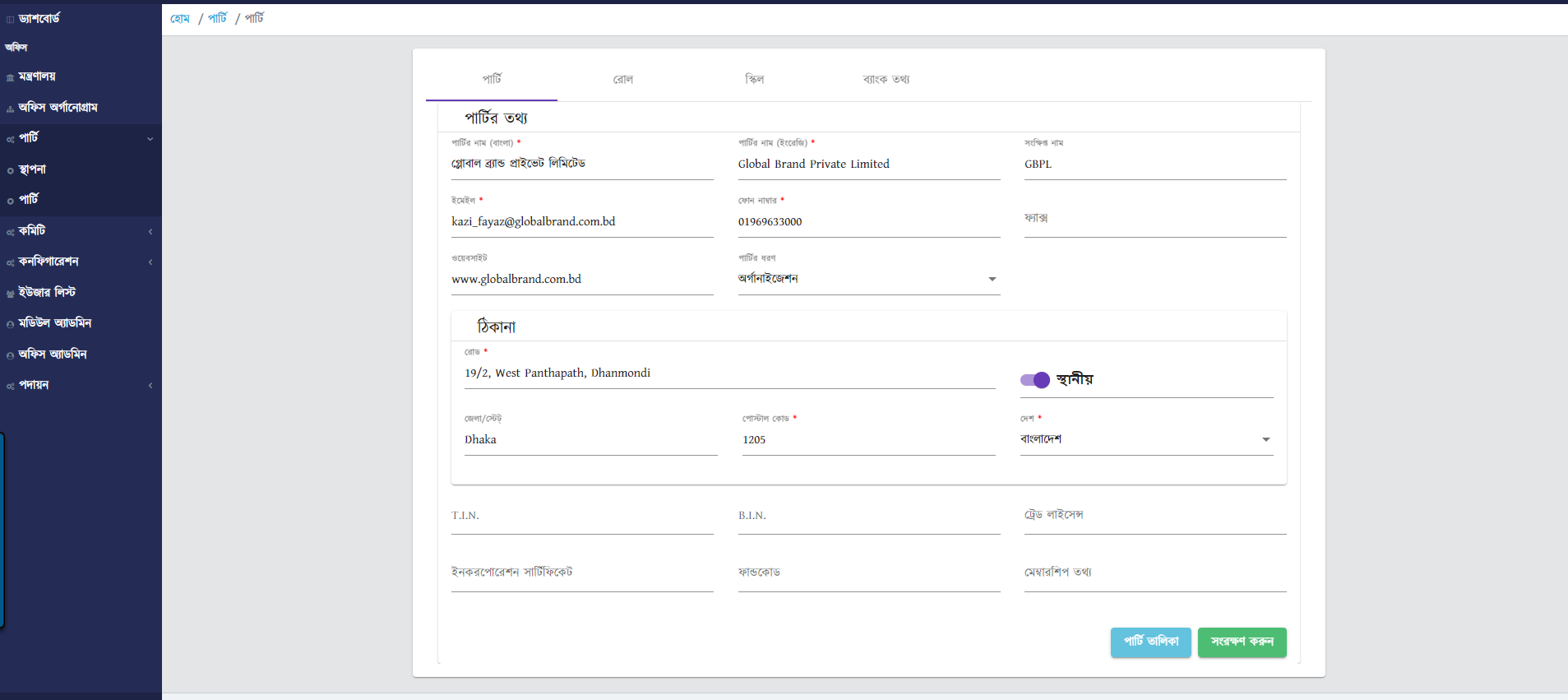The image size is (1568, 700).
Task: Switch to the স্কিল tab
Action: point(755,80)
